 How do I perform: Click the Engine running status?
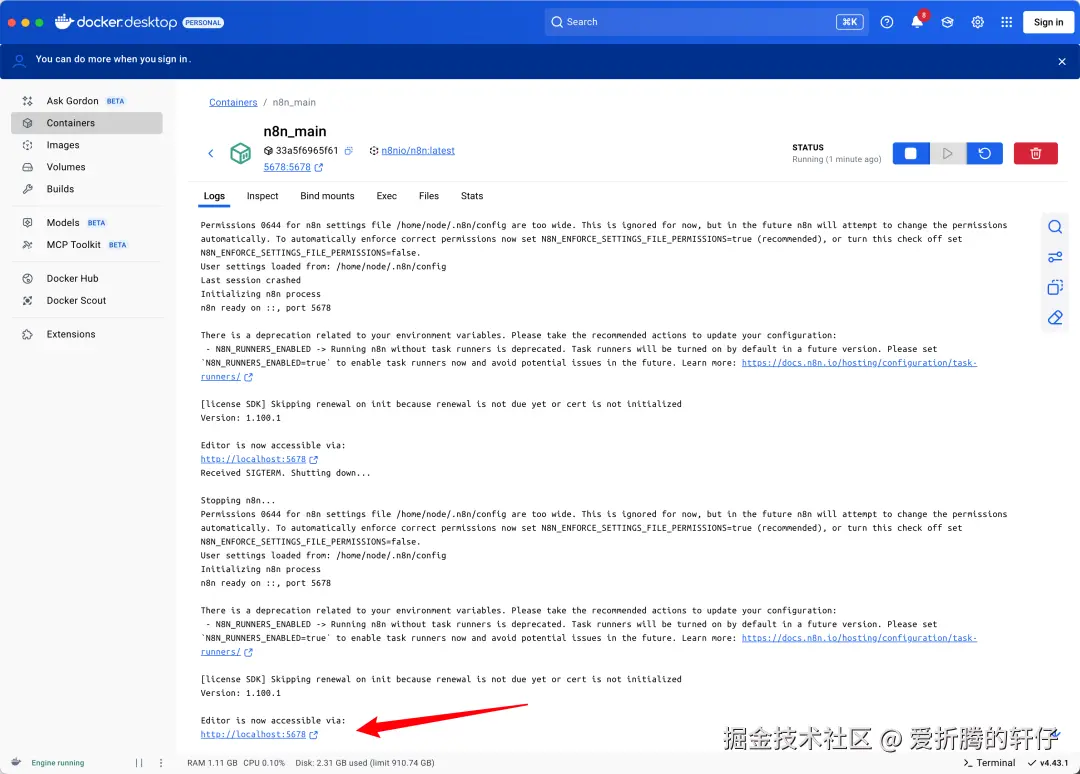57,763
